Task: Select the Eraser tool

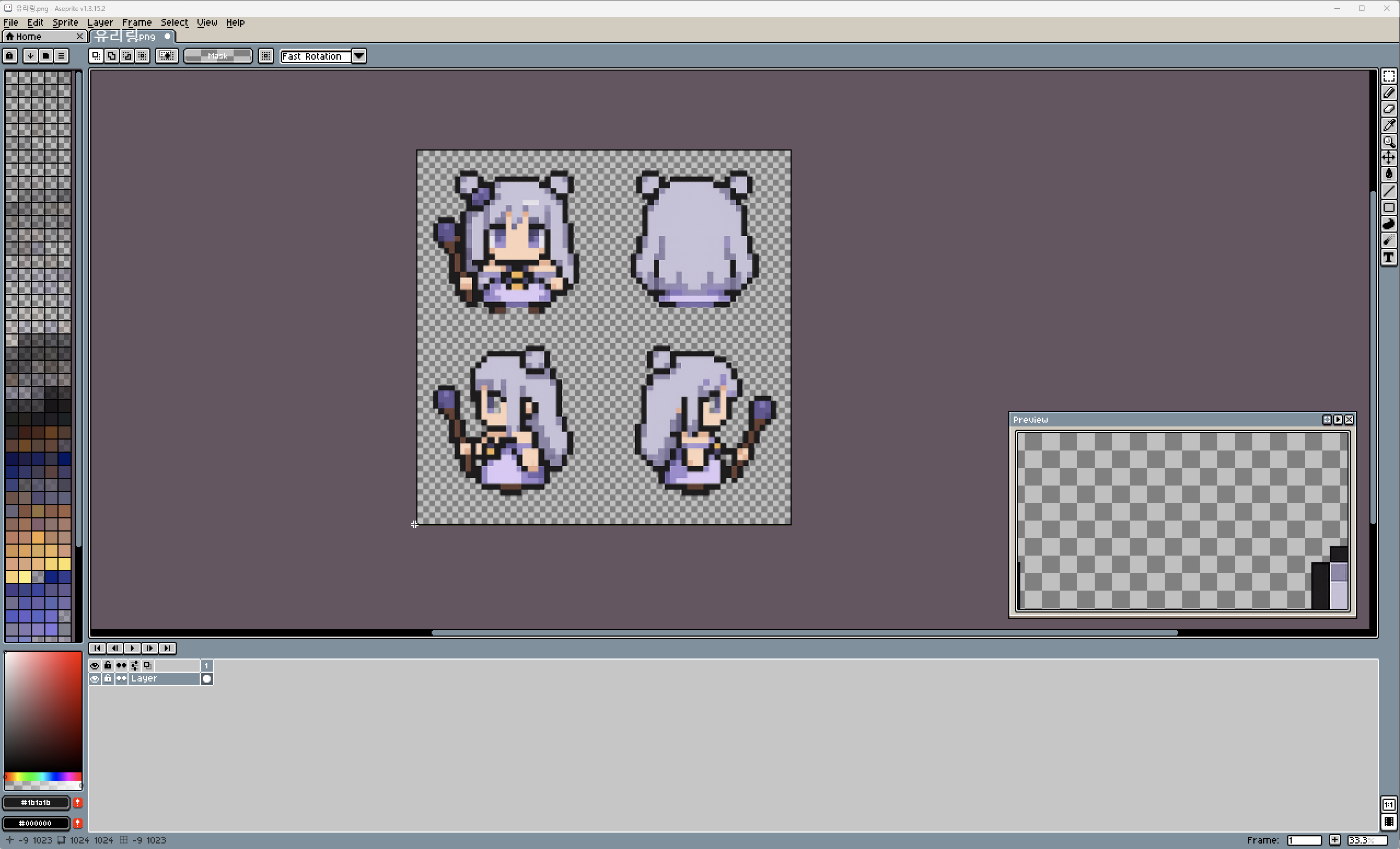Action: pos(1389,109)
